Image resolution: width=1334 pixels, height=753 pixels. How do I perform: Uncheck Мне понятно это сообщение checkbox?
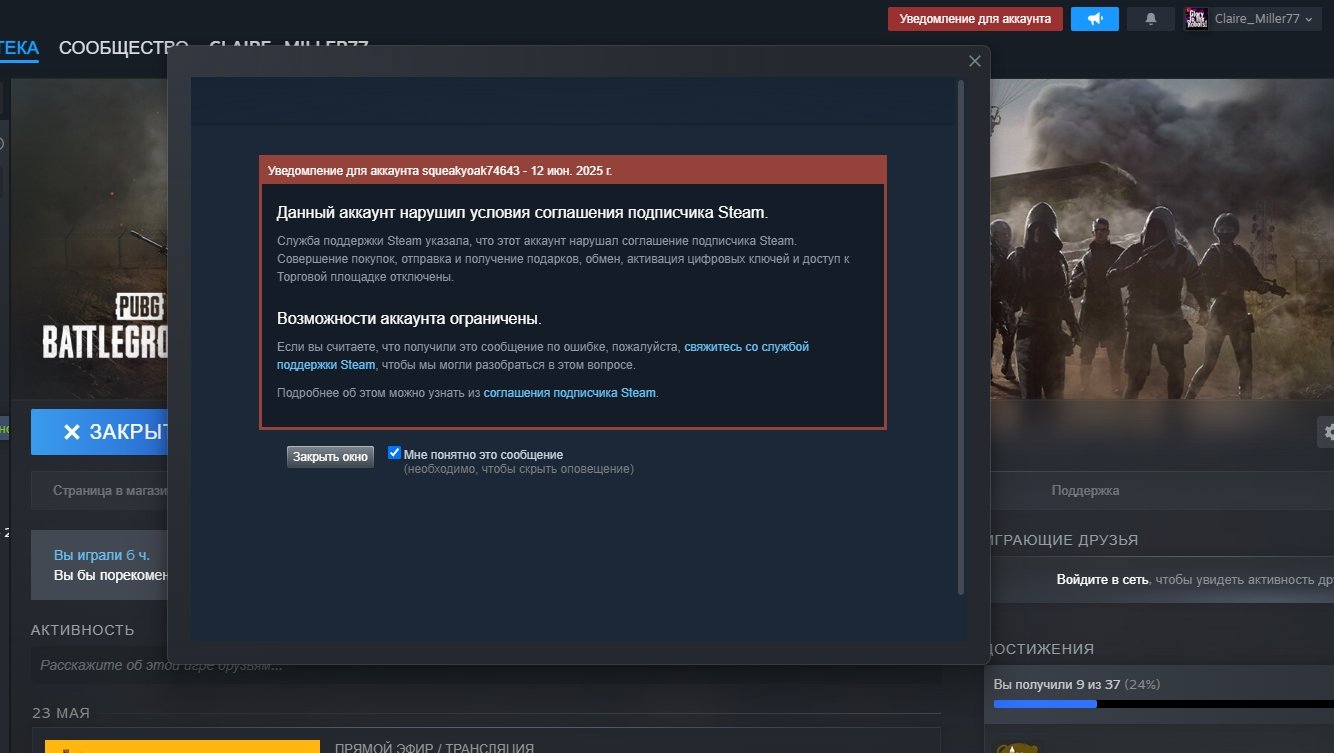point(394,453)
